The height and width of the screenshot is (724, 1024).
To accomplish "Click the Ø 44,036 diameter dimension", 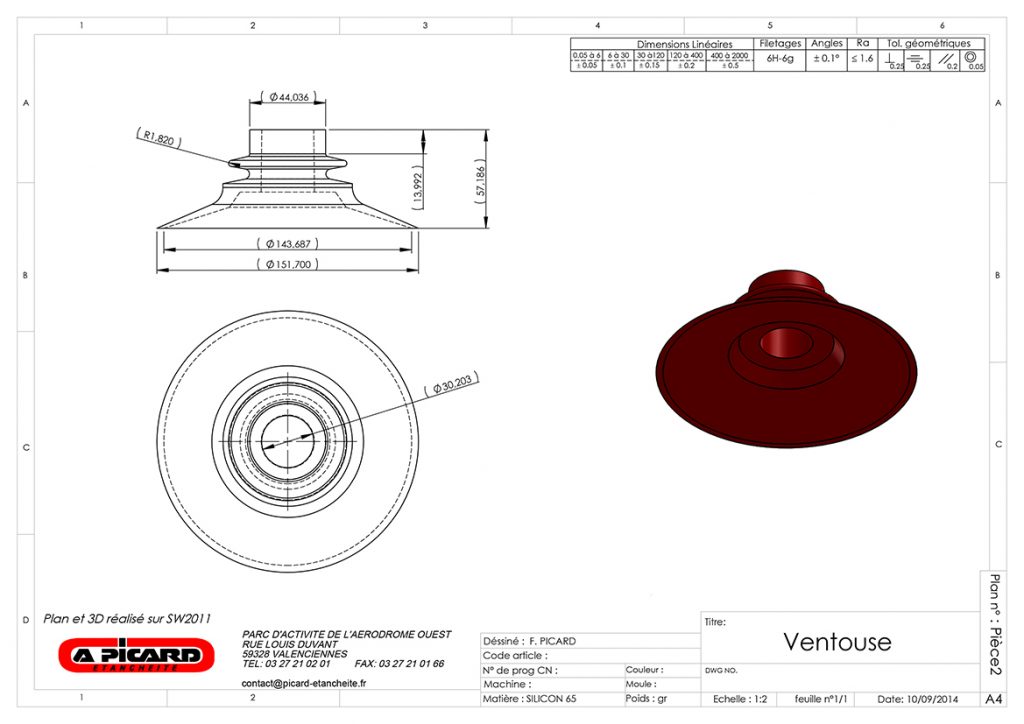I will point(288,97).
